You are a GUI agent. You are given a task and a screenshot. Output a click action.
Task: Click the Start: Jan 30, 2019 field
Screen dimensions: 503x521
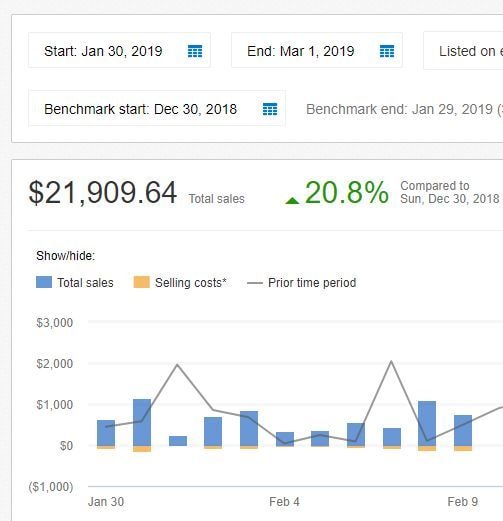119,50
